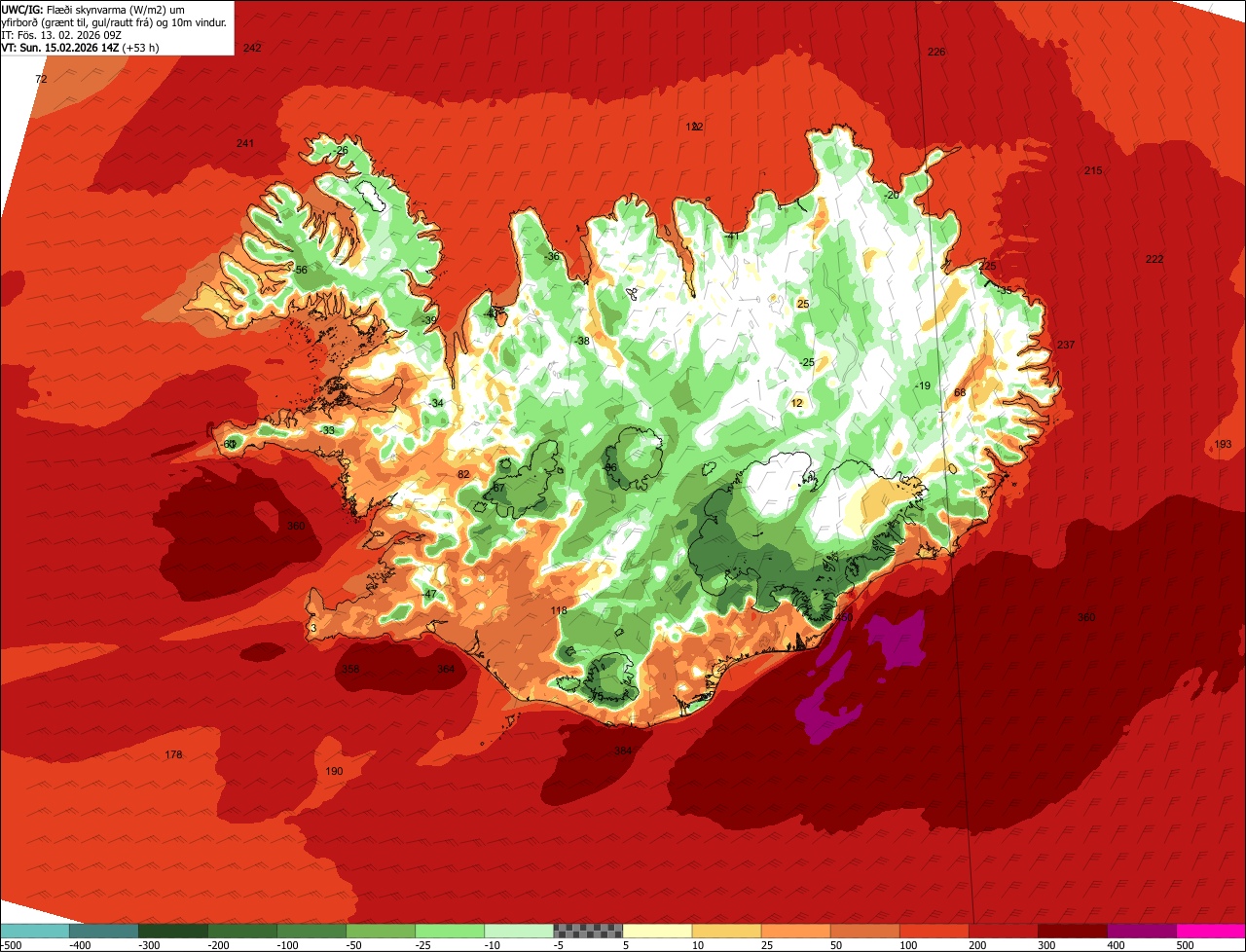Select the legend swatch between -100 and -50

pos(311,930)
